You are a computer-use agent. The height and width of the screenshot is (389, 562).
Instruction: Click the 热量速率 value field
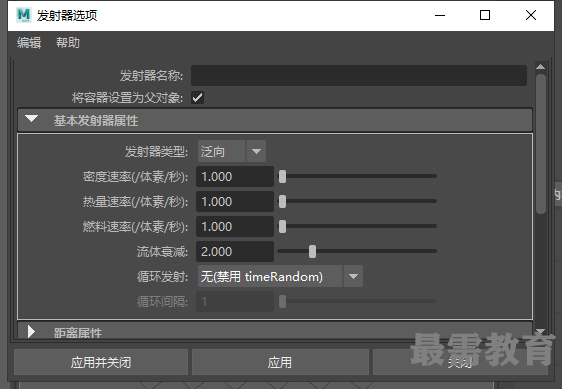[x=235, y=201]
